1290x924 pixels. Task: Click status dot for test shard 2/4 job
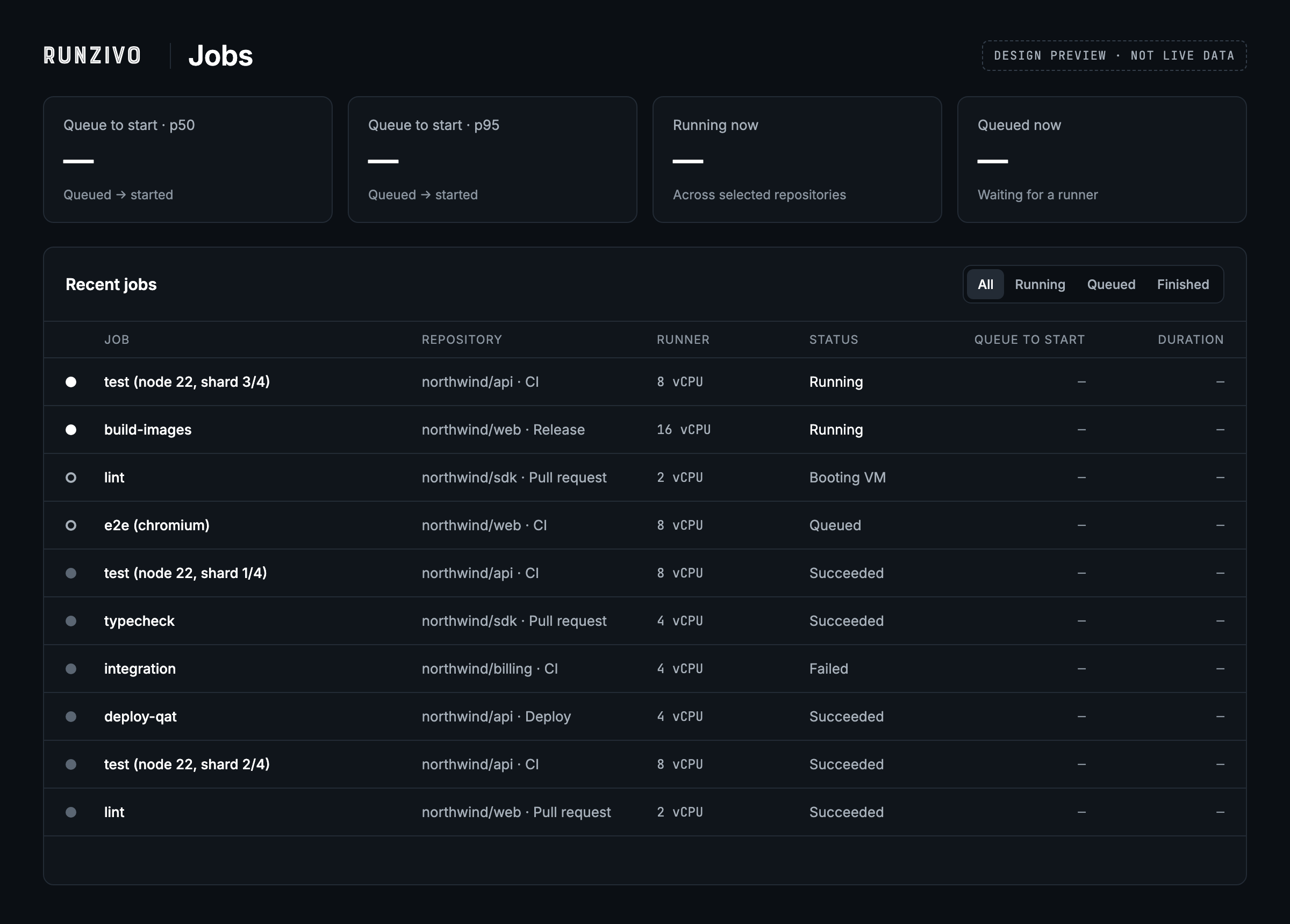click(71, 764)
